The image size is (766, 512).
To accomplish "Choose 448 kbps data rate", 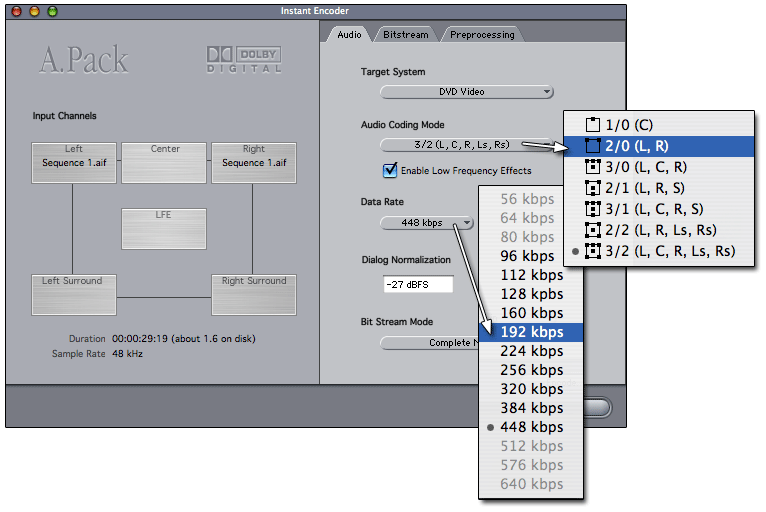I will click(531, 427).
